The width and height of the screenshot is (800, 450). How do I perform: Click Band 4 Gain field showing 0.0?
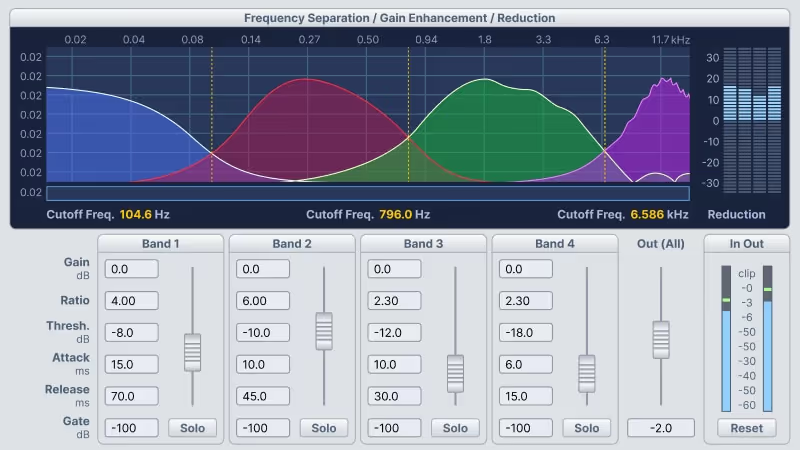(x=526, y=269)
